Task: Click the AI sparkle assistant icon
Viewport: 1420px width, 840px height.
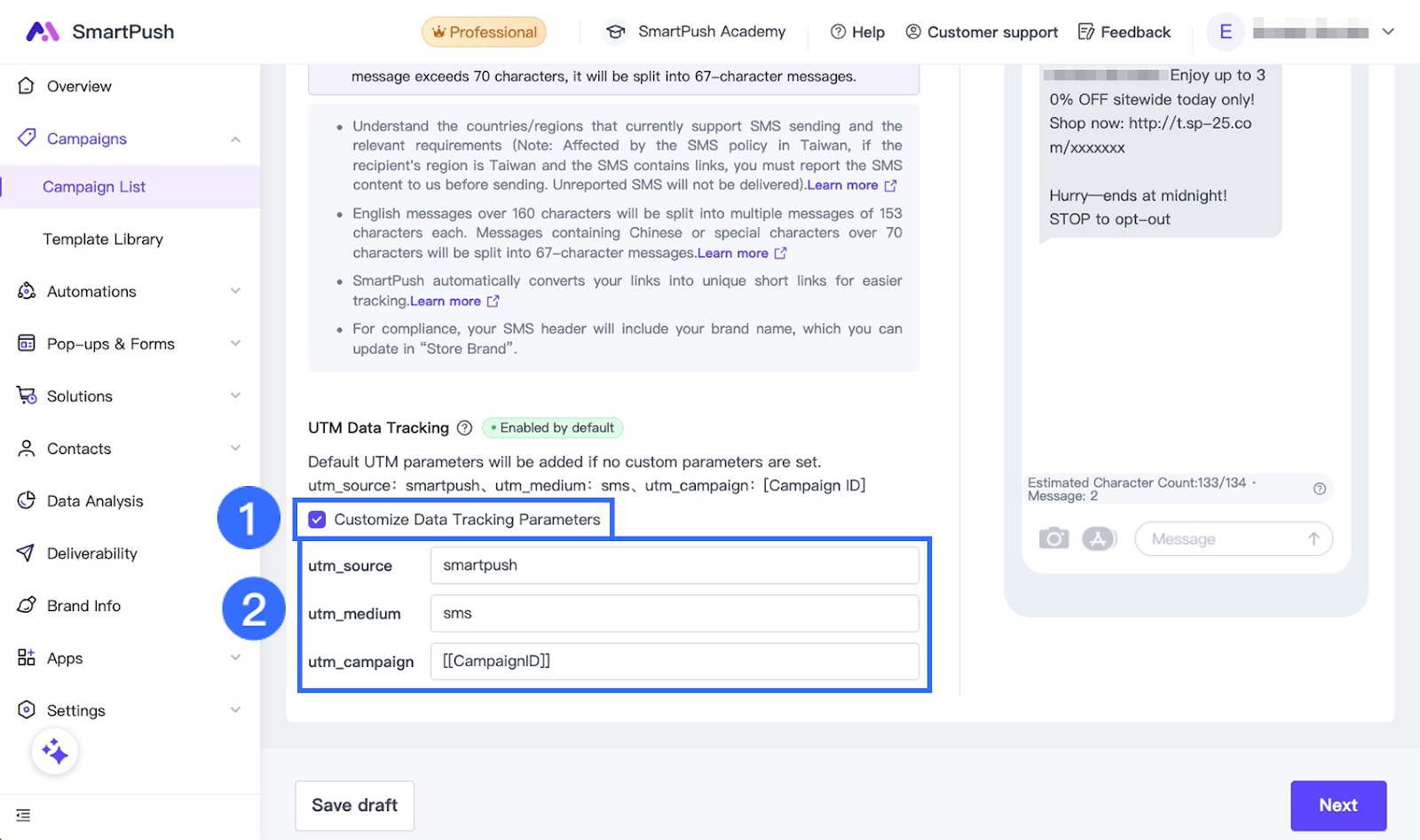Action: tap(55, 752)
